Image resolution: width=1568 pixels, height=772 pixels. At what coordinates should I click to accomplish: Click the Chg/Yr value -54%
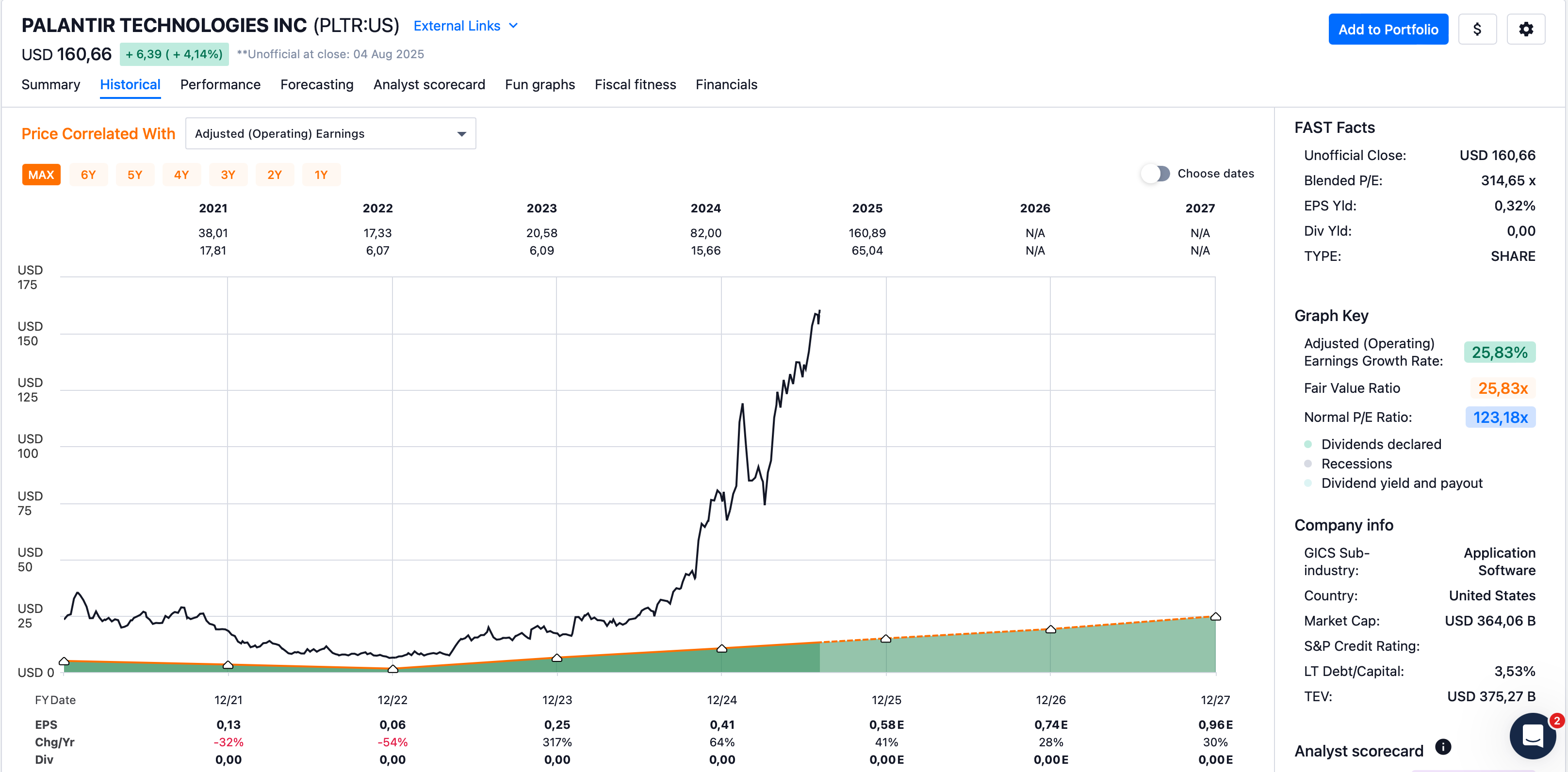392,742
